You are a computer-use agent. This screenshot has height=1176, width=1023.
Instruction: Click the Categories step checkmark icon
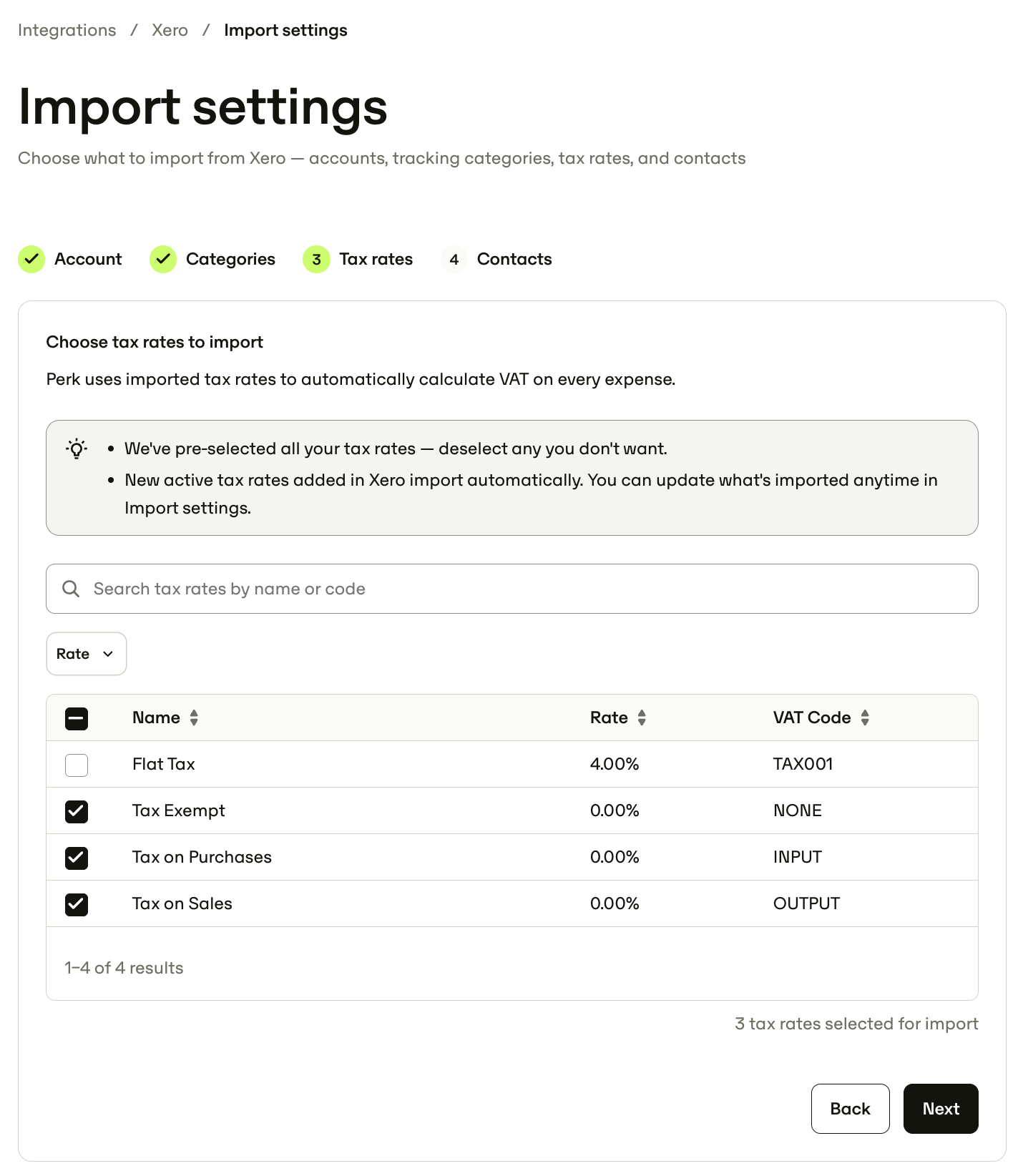(163, 259)
